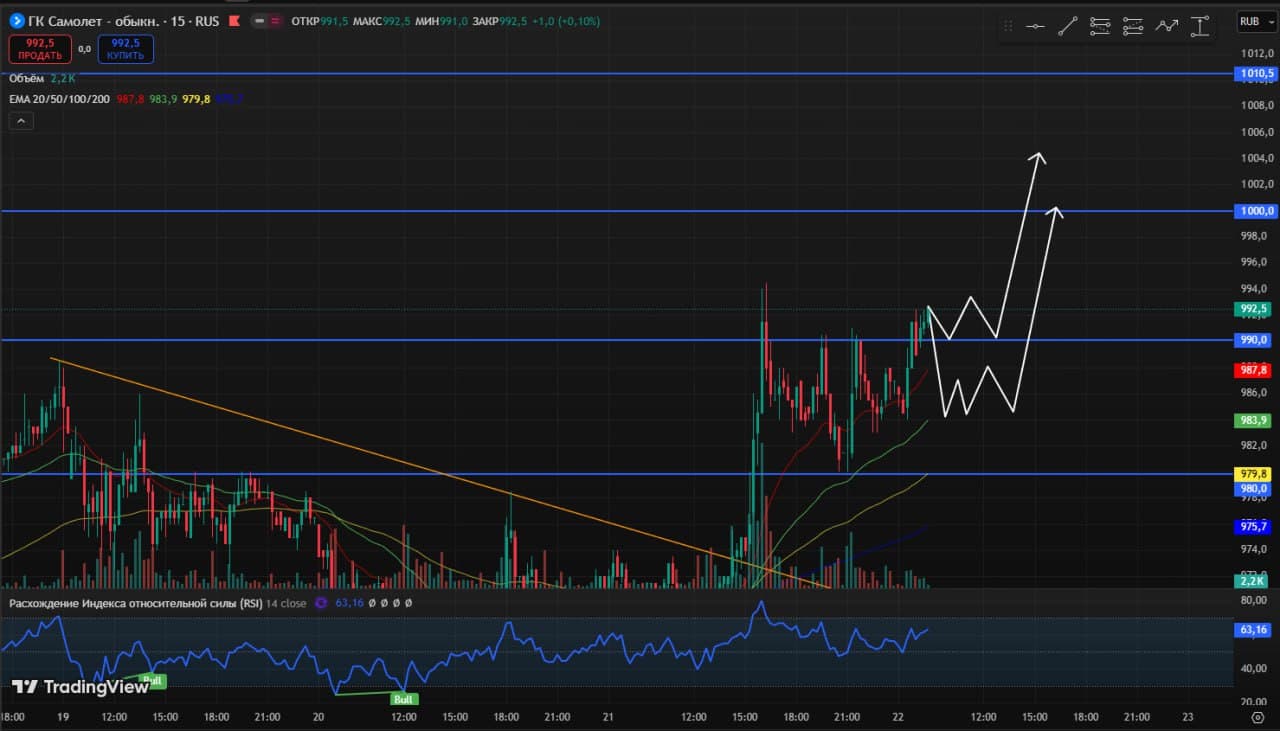Grab the drawing toolbar drag handle
Screen dimensions: 1280x731
1008,27
